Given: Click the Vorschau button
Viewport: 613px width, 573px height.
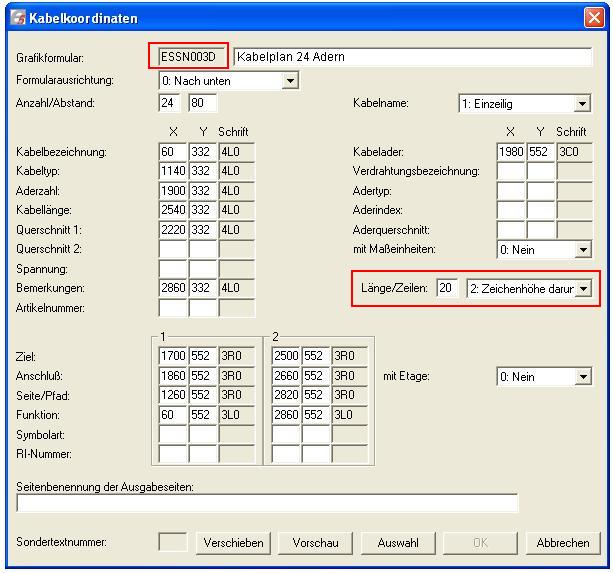Looking at the screenshot, I should 315,543.
